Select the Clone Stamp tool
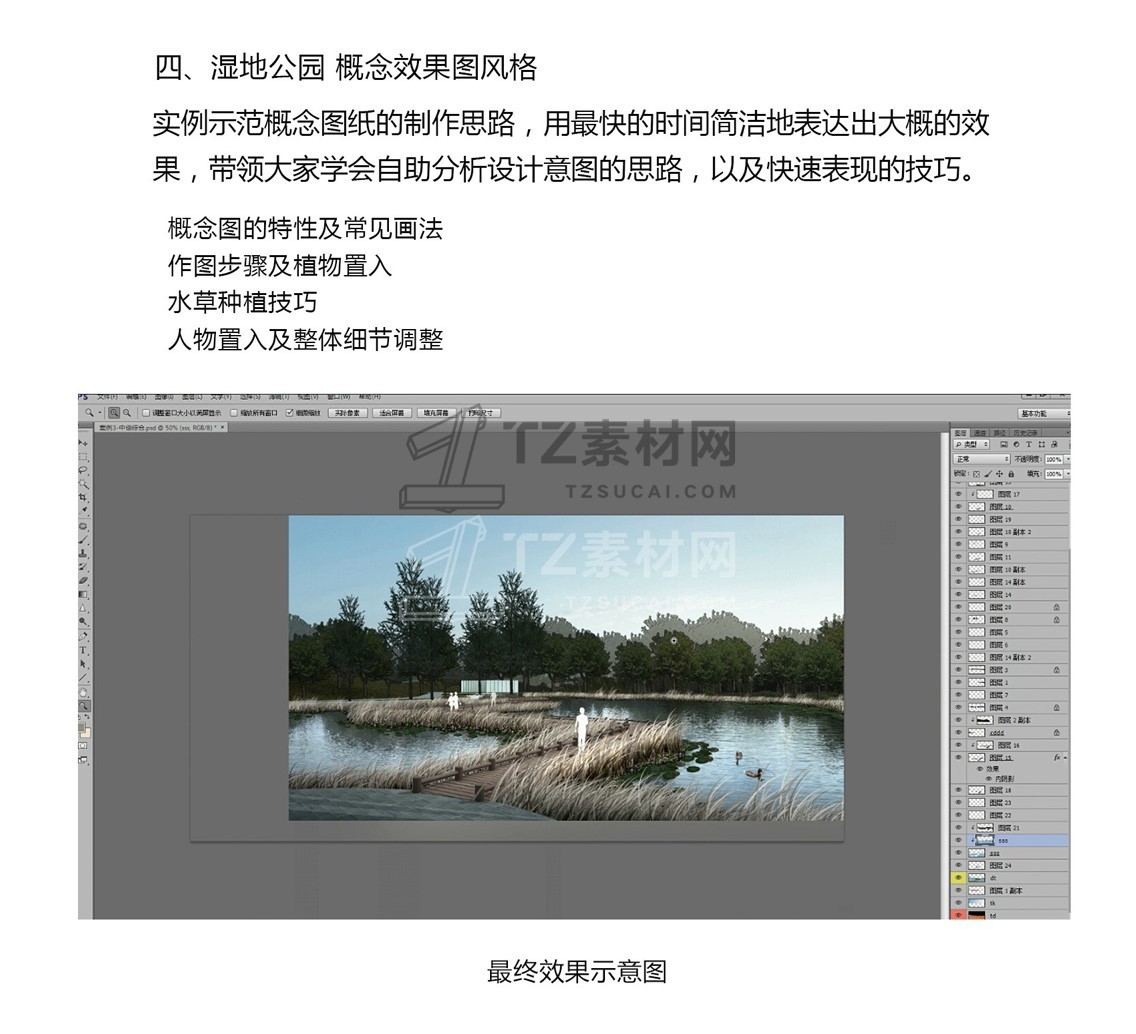 (x=83, y=553)
